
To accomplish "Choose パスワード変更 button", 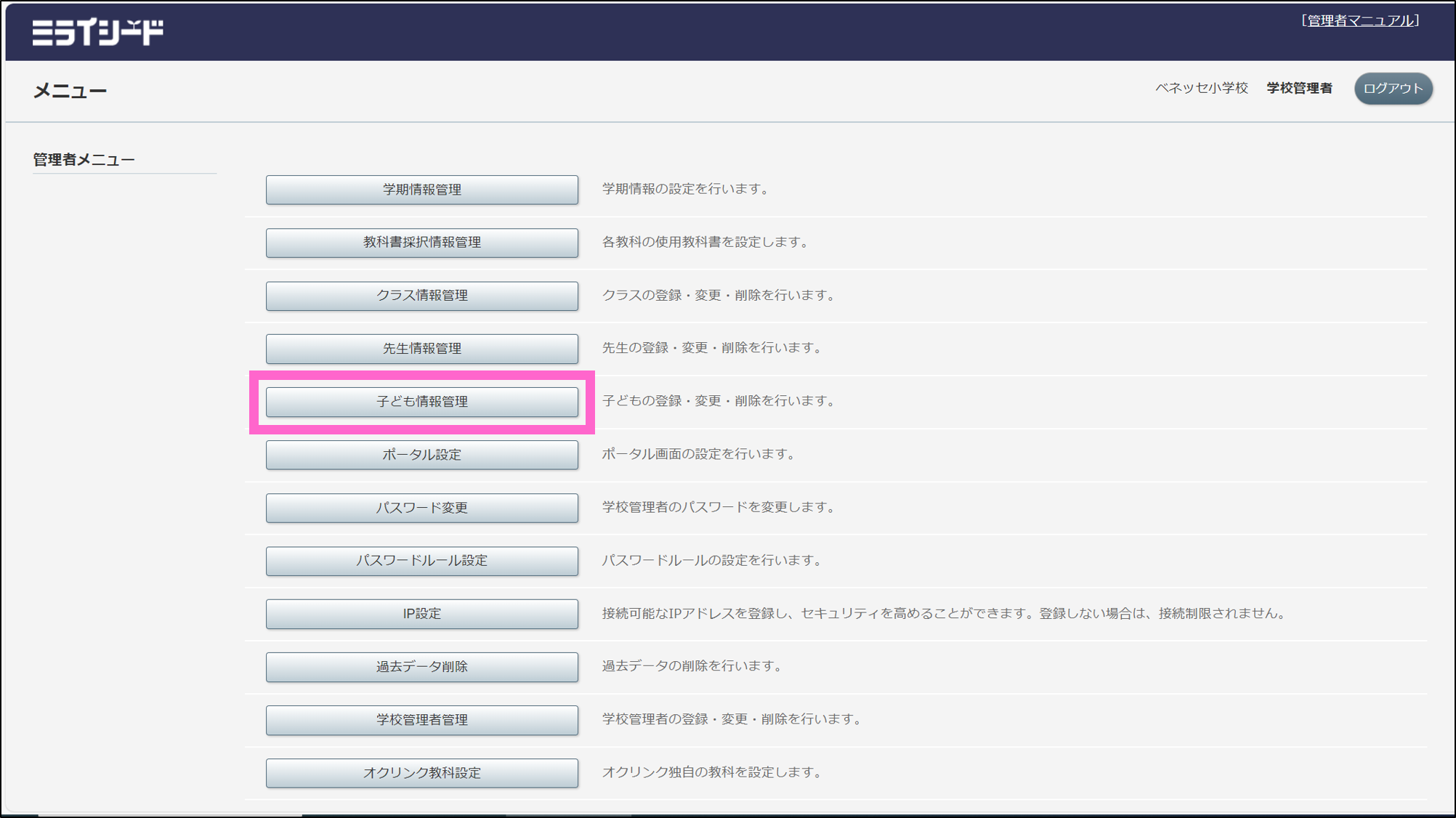I will (x=421, y=508).
